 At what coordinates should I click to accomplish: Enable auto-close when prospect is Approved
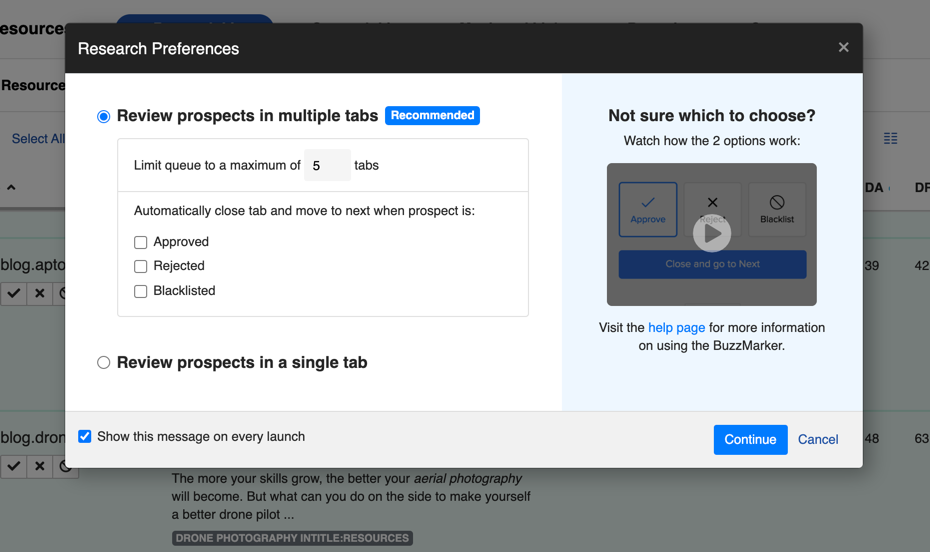tap(141, 242)
